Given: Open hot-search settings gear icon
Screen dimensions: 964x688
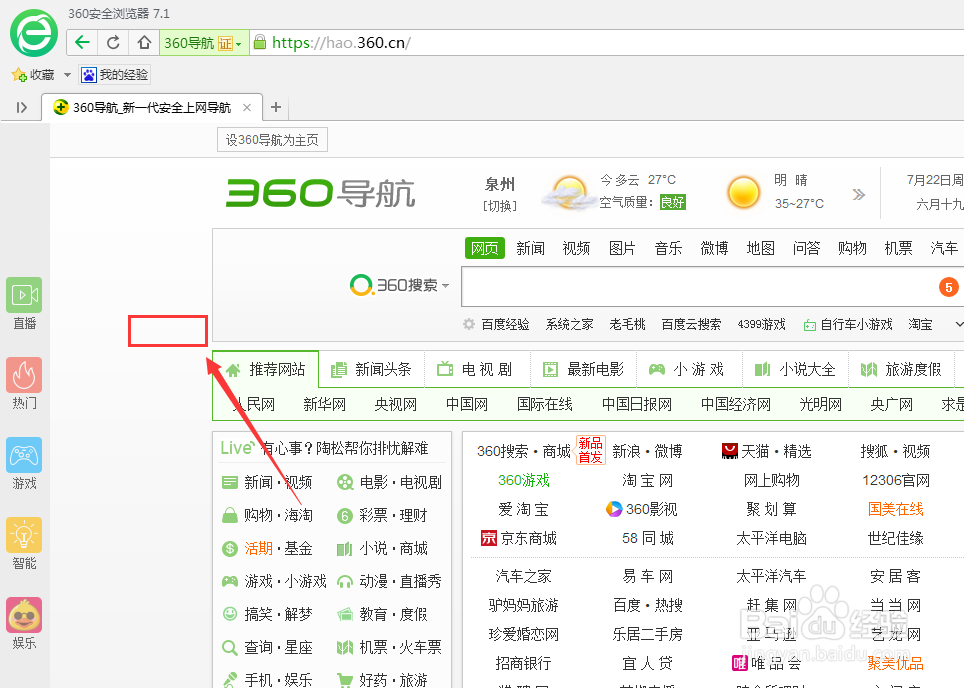Looking at the screenshot, I should [x=469, y=324].
